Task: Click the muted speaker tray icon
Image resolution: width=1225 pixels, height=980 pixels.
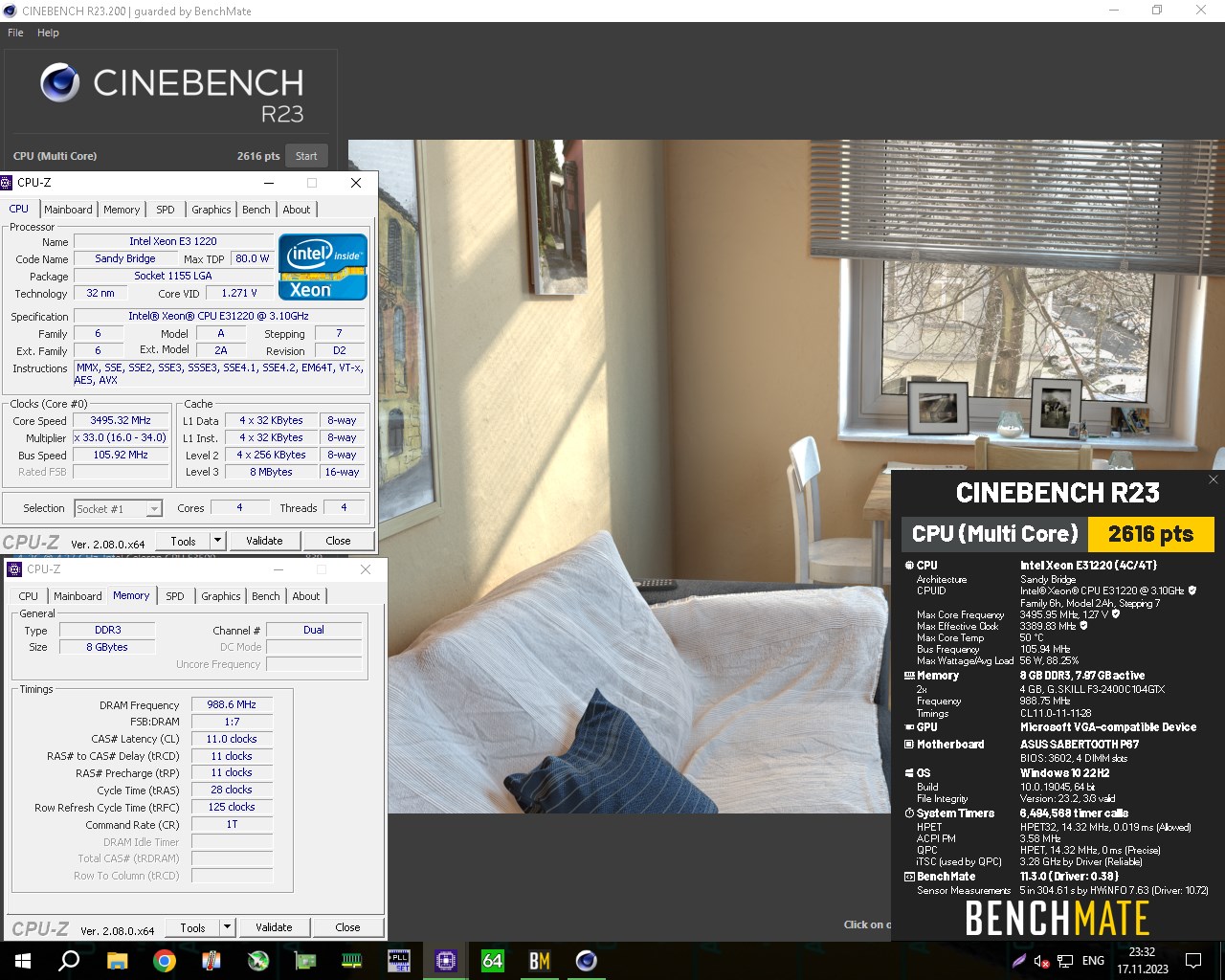Action: pos(1042,961)
